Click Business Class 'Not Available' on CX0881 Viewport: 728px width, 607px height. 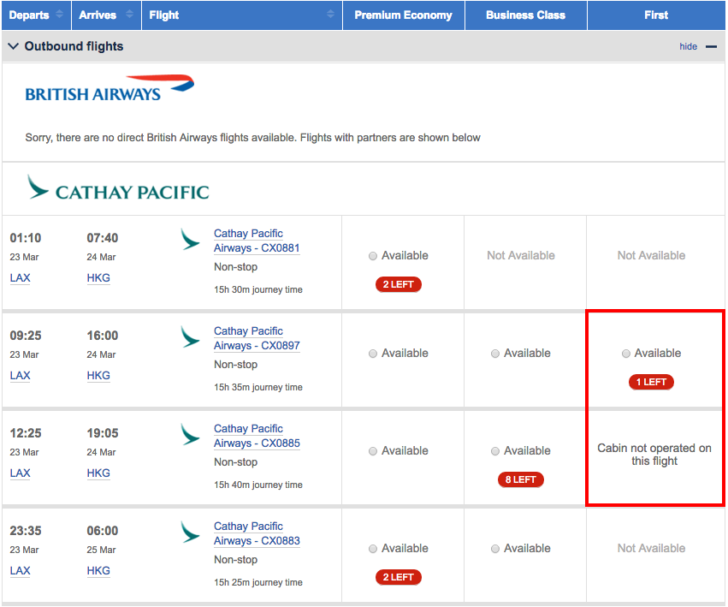(520, 255)
